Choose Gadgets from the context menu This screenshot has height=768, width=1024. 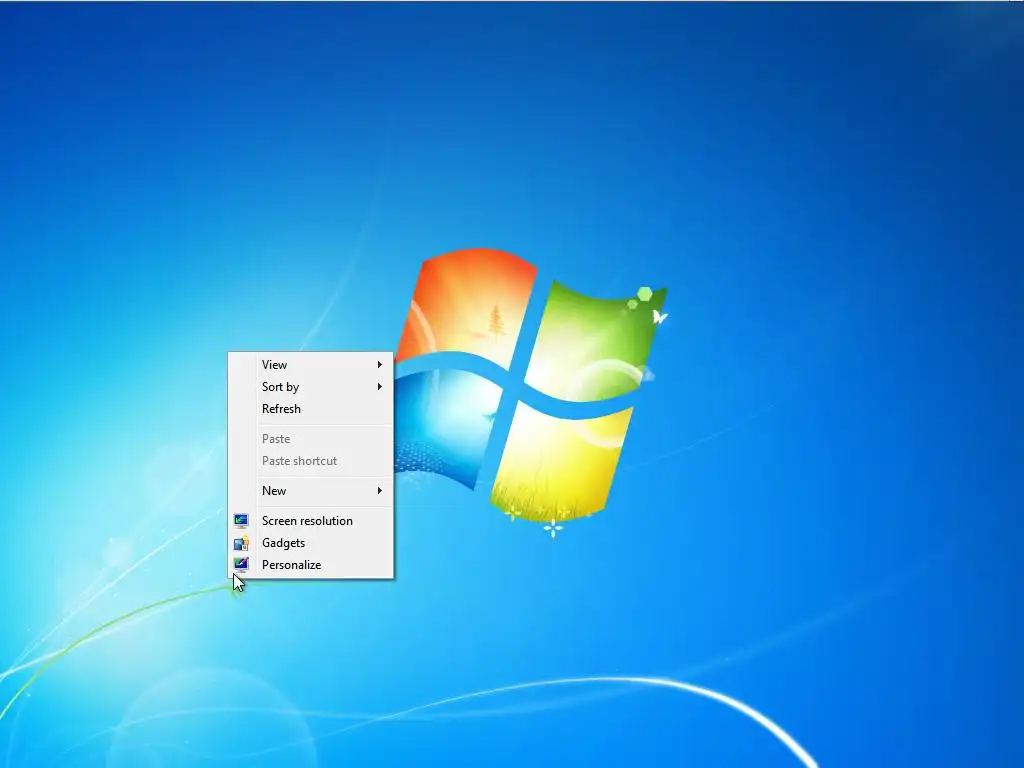click(x=311, y=543)
